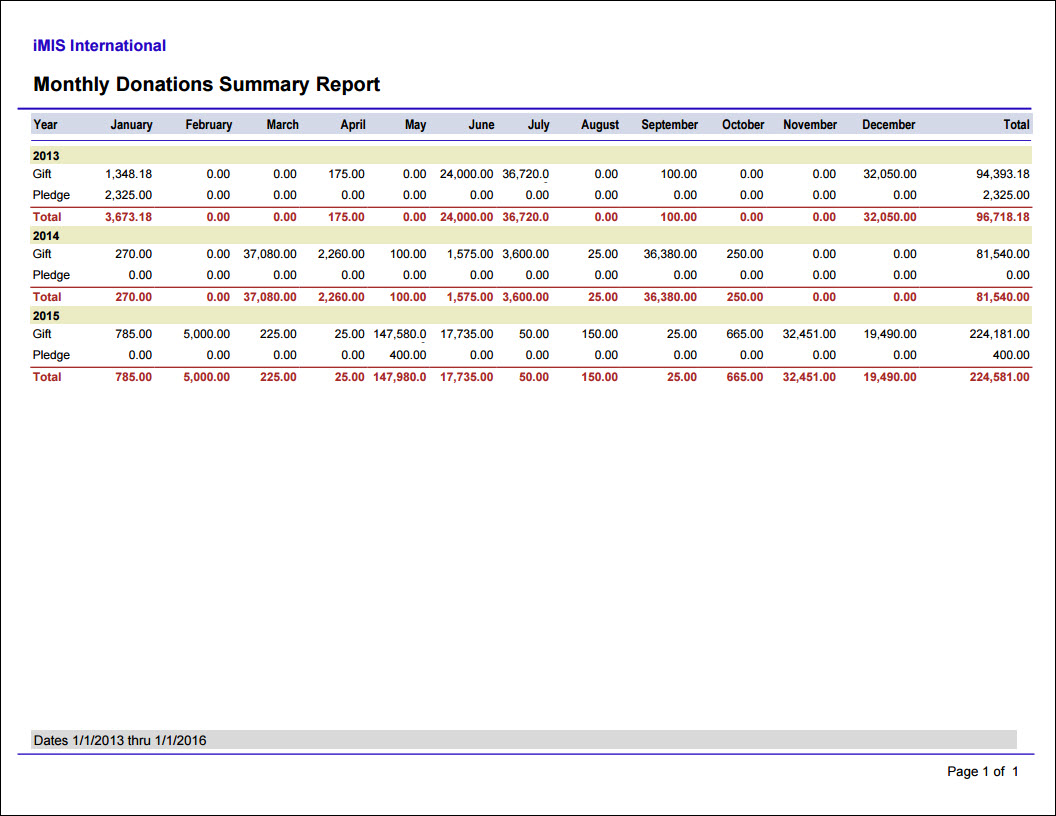
Task: Click the October column header
Action: tap(743, 125)
